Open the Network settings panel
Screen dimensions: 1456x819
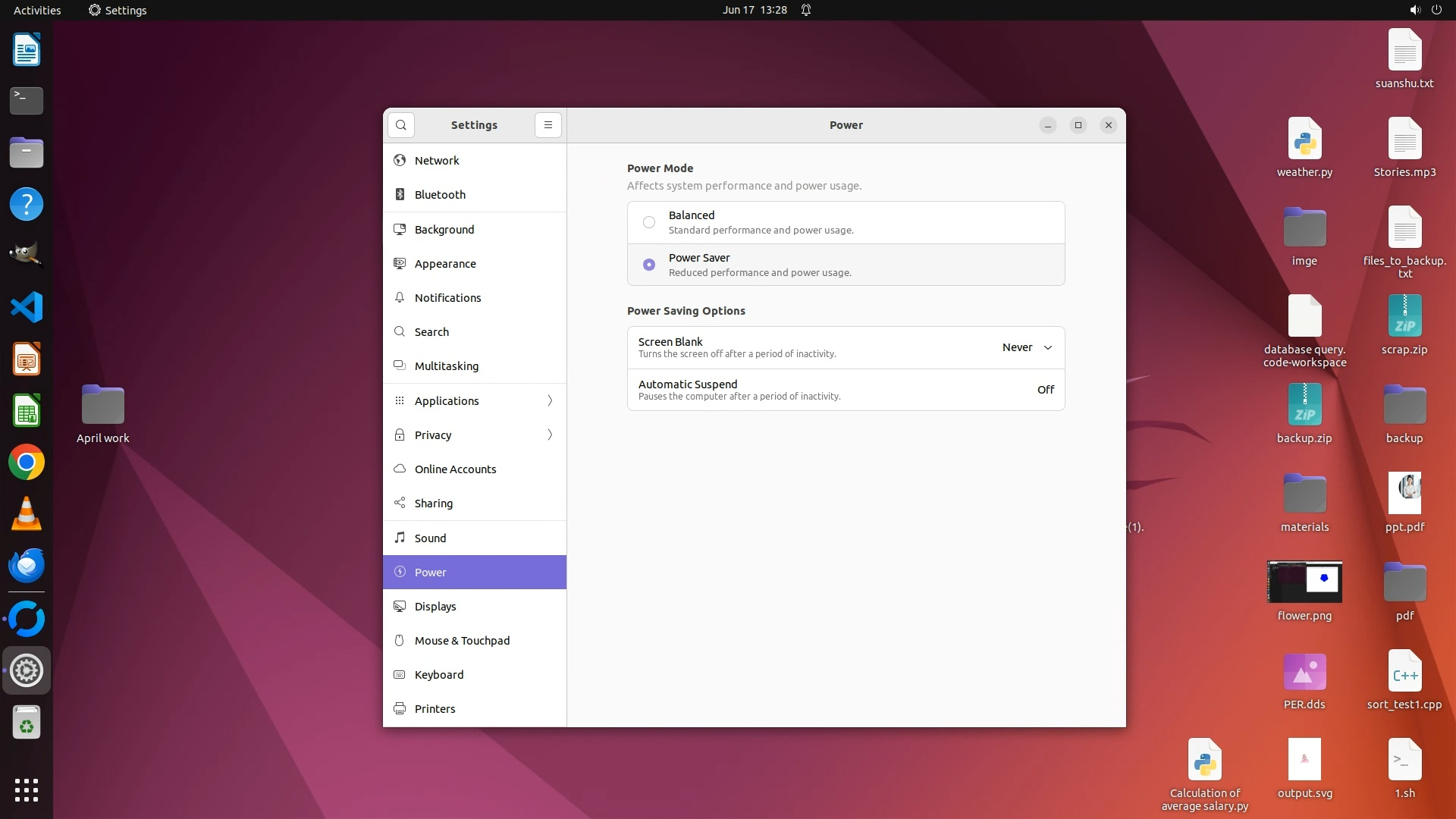coord(437,161)
